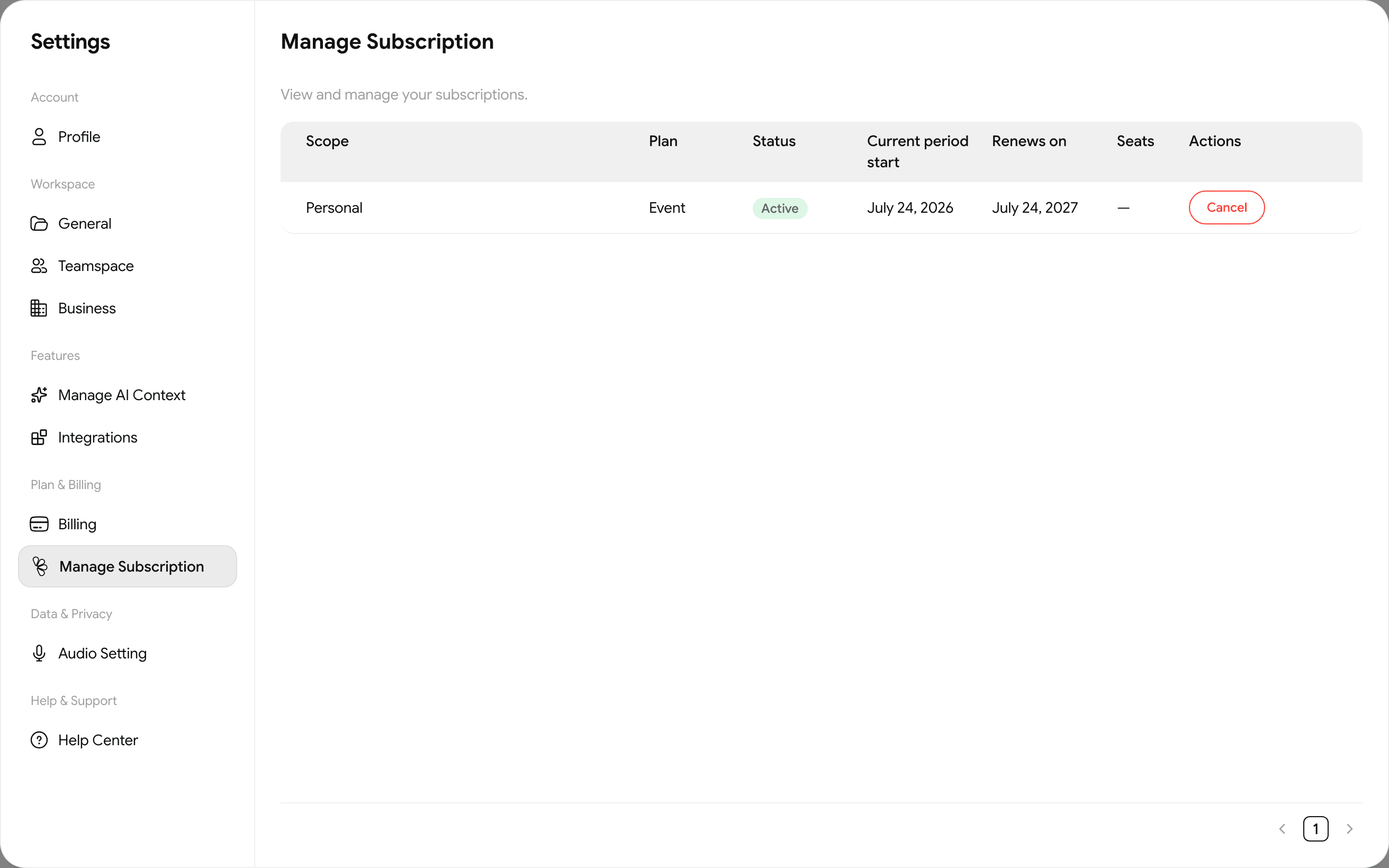Viewport: 1389px width, 868px height.
Task: Click the Business building icon
Action: 39,308
